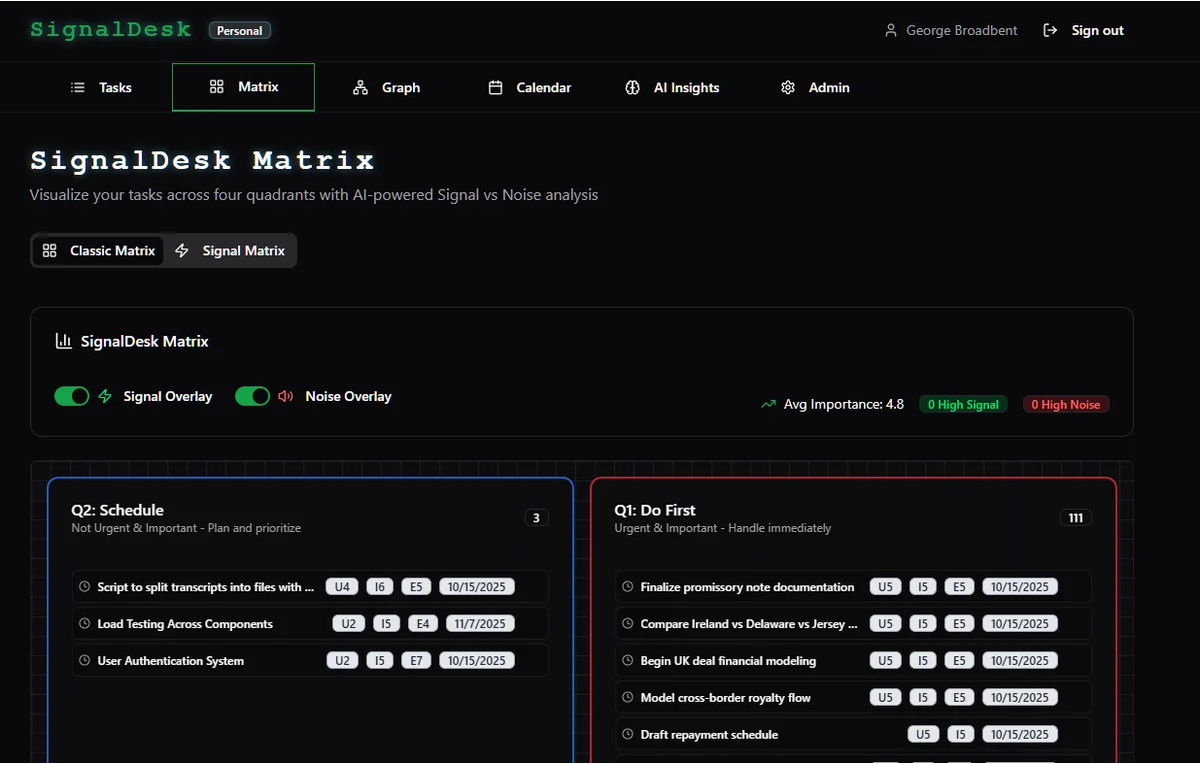Open the Load Testing Across Components task

click(310, 624)
